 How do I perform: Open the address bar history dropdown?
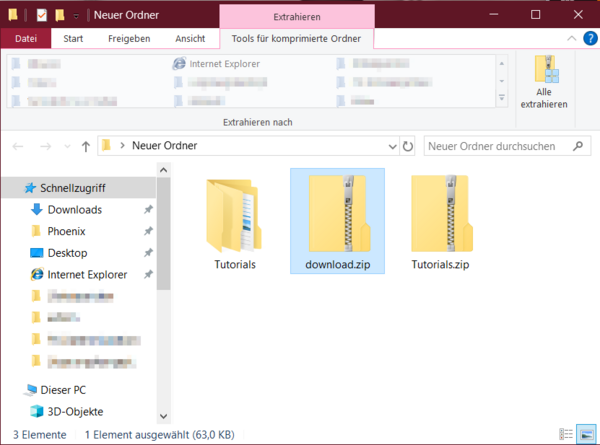[x=389, y=146]
